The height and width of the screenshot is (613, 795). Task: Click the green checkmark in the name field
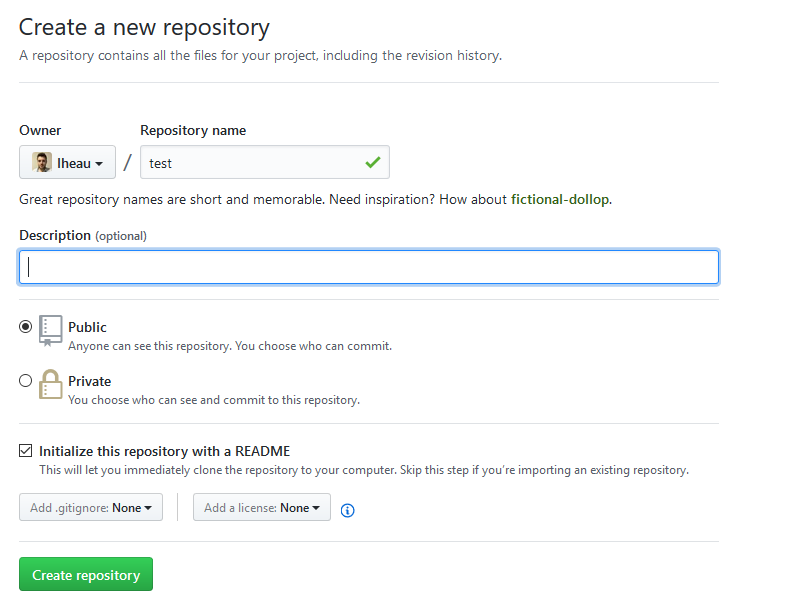tap(373, 162)
